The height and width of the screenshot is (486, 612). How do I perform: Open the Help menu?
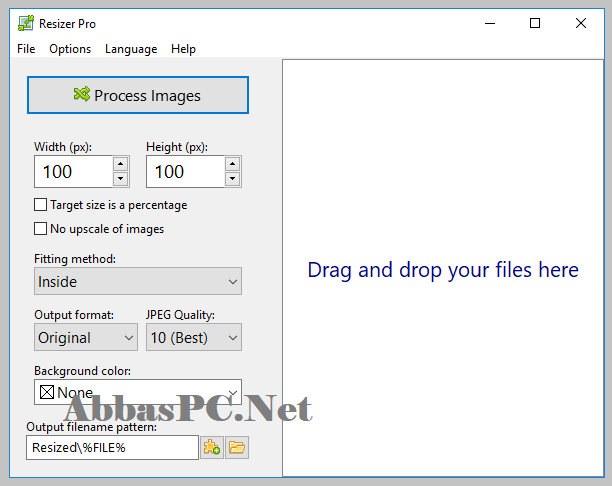point(183,49)
